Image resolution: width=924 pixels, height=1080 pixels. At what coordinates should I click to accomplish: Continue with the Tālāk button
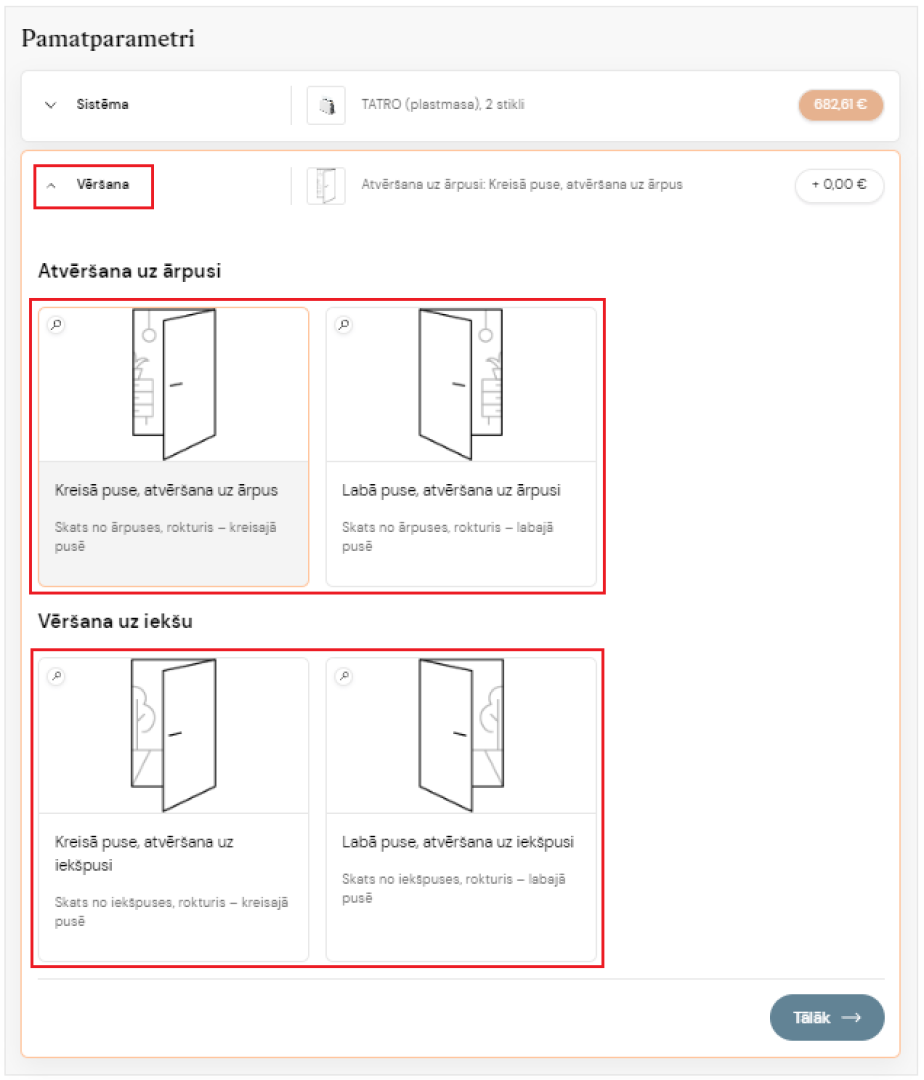(827, 1017)
